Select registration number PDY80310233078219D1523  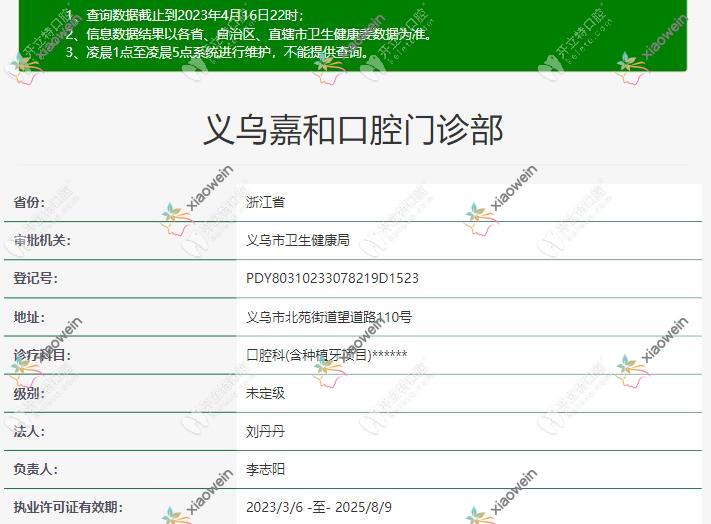332,278
